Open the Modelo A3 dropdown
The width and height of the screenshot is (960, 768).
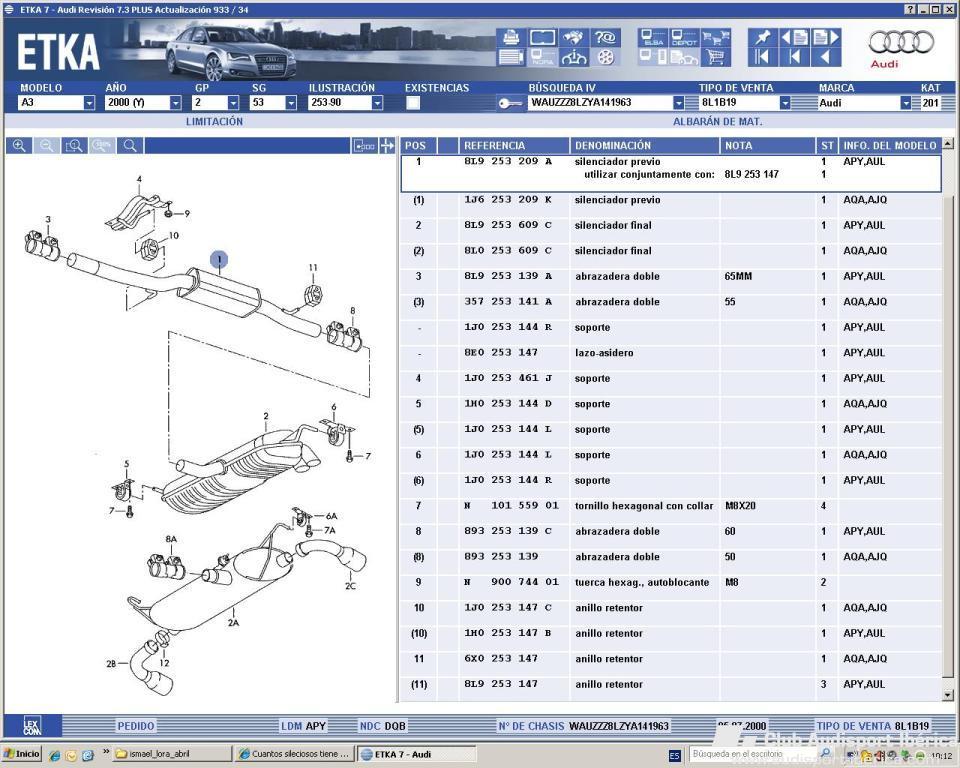(89, 103)
